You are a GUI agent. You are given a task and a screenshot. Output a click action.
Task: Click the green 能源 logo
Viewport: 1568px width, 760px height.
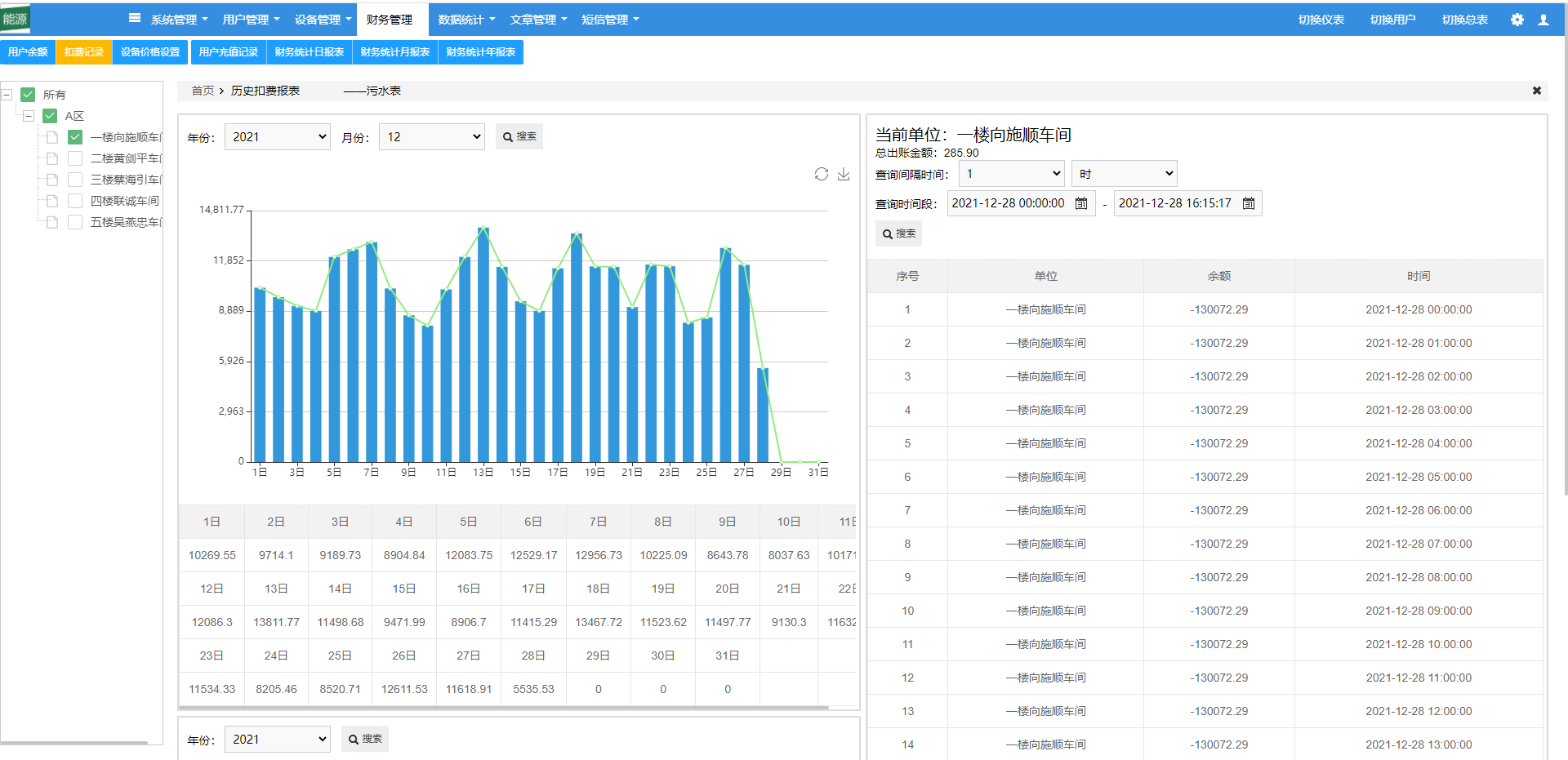coord(16,19)
